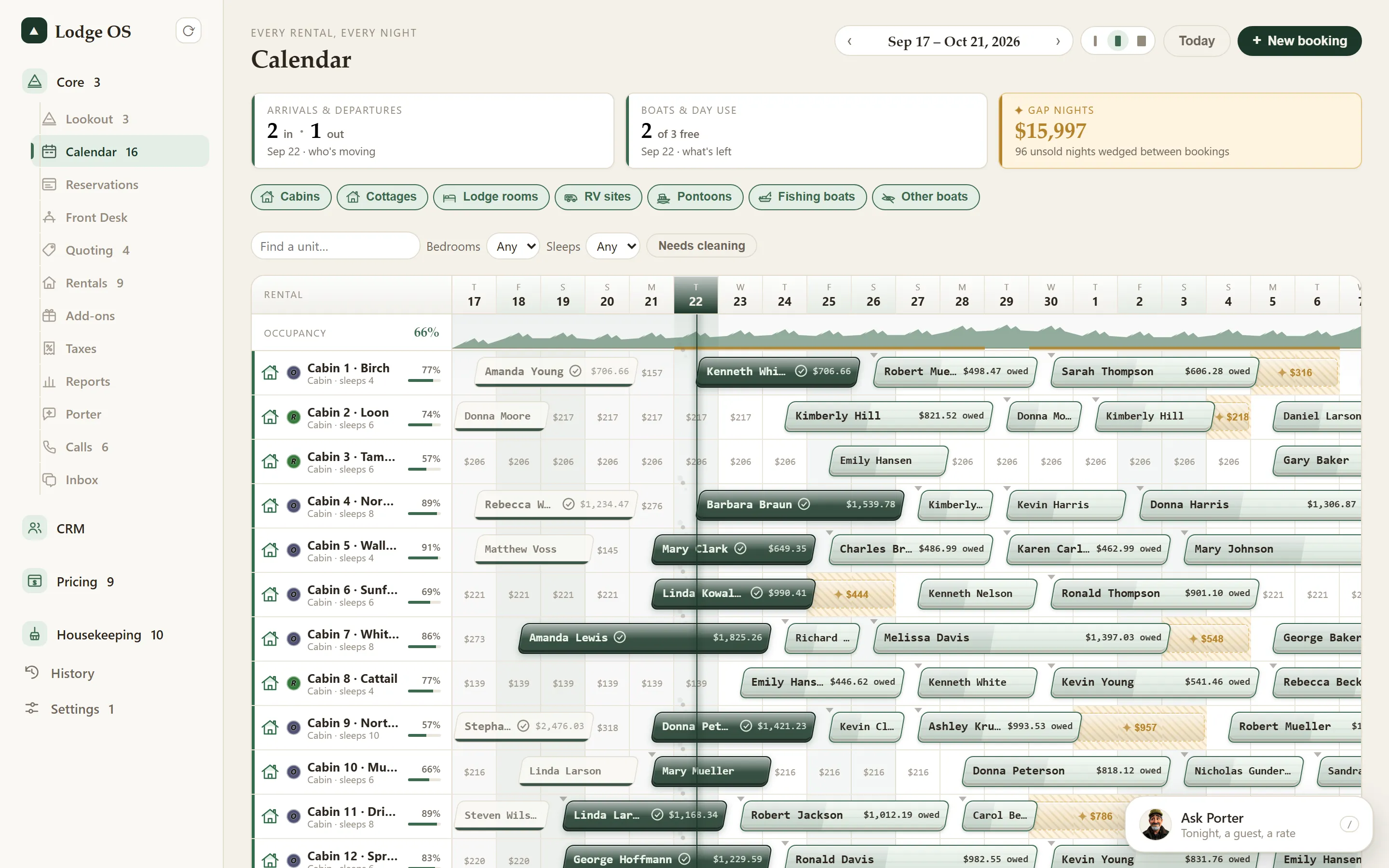Go to previous date range arrow

(x=850, y=41)
